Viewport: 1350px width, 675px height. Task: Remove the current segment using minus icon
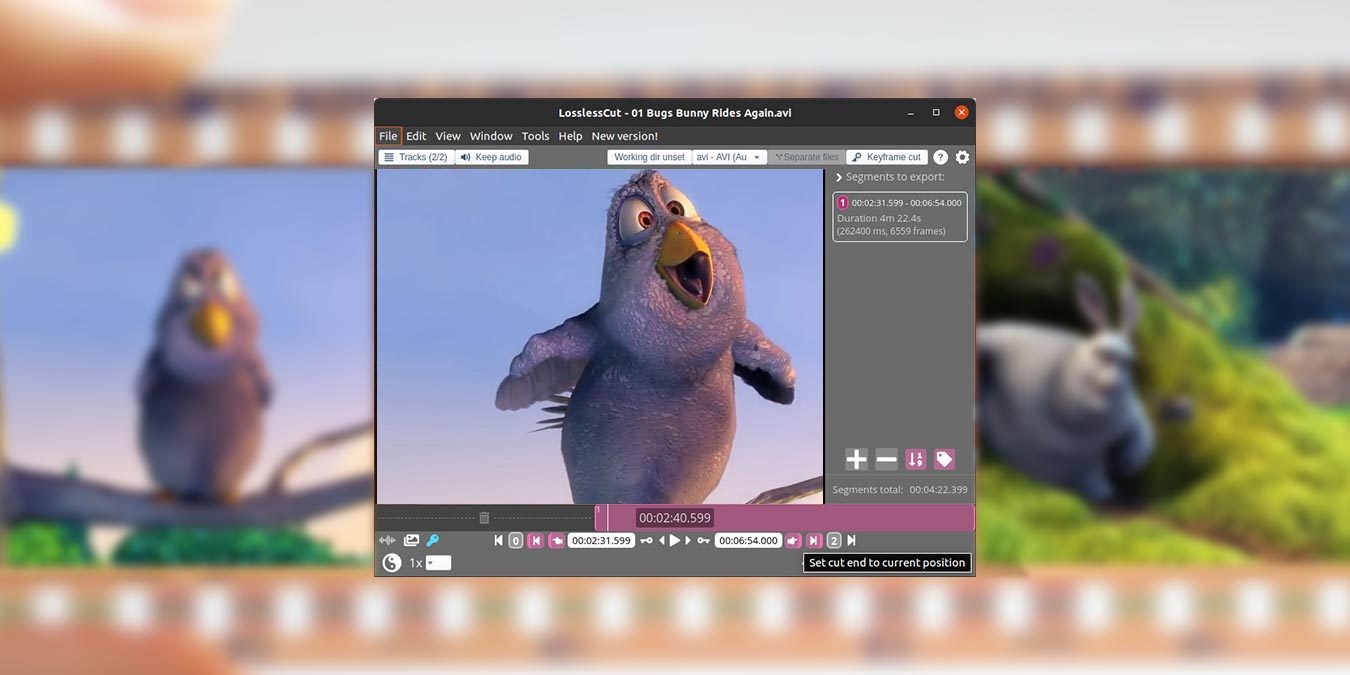[886, 459]
